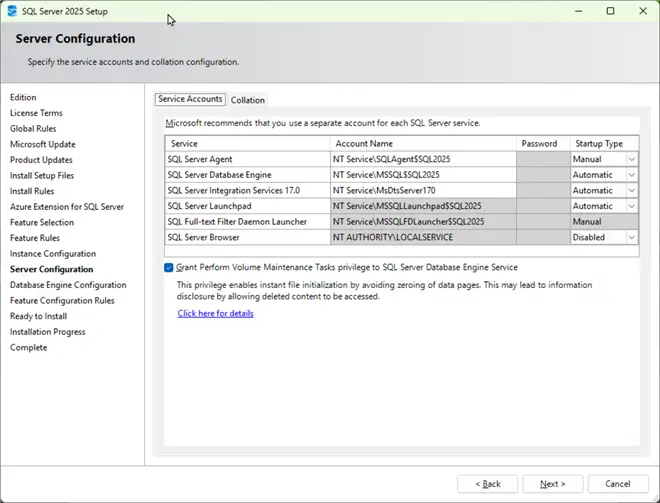660x503 pixels.
Task: Select SQL Server Integration Services 17.0 cell
Action: click(x=248, y=190)
